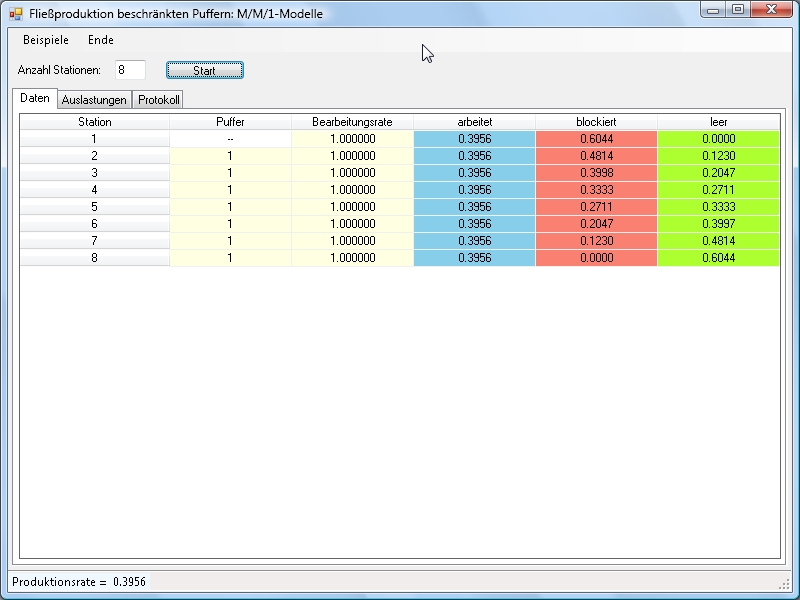This screenshot has height=600, width=800.
Task: Open the Beispiele menu
Action: tap(46, 40)
